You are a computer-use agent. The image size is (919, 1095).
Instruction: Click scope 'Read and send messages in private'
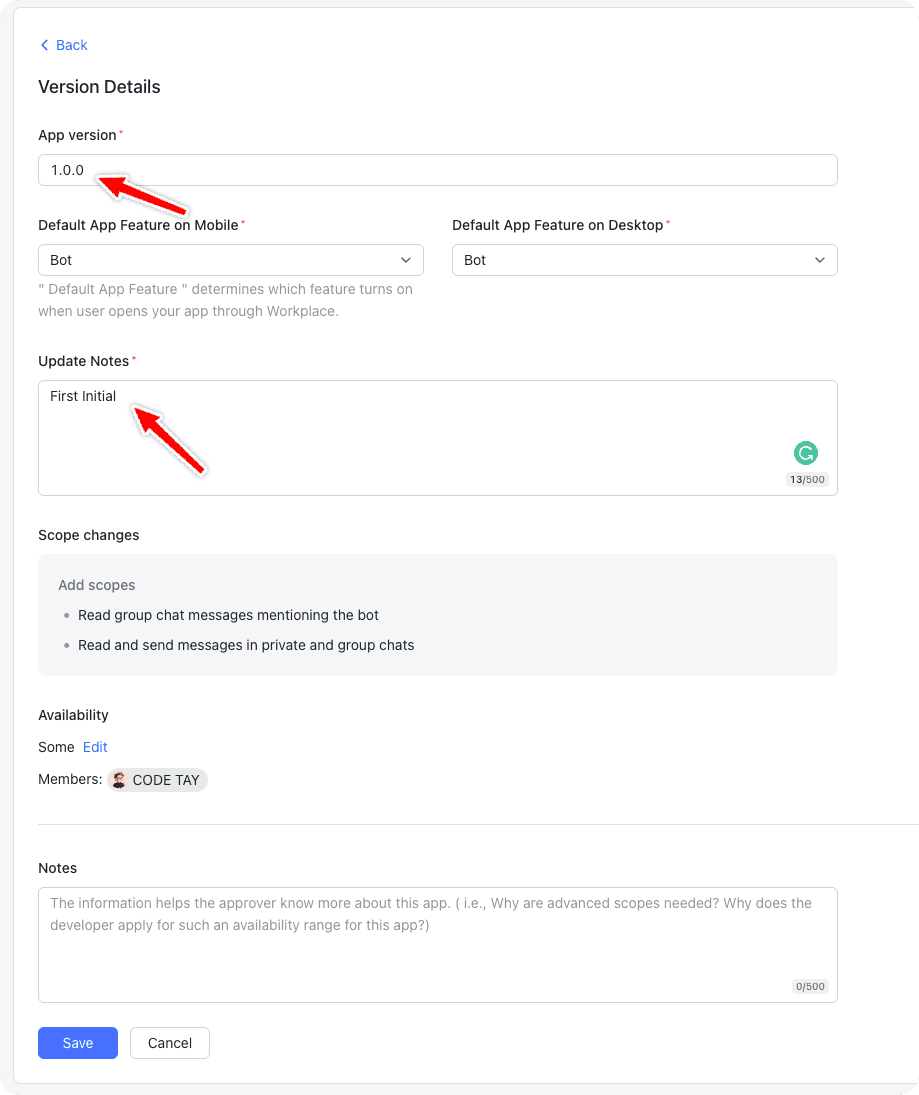pos(246,645)
